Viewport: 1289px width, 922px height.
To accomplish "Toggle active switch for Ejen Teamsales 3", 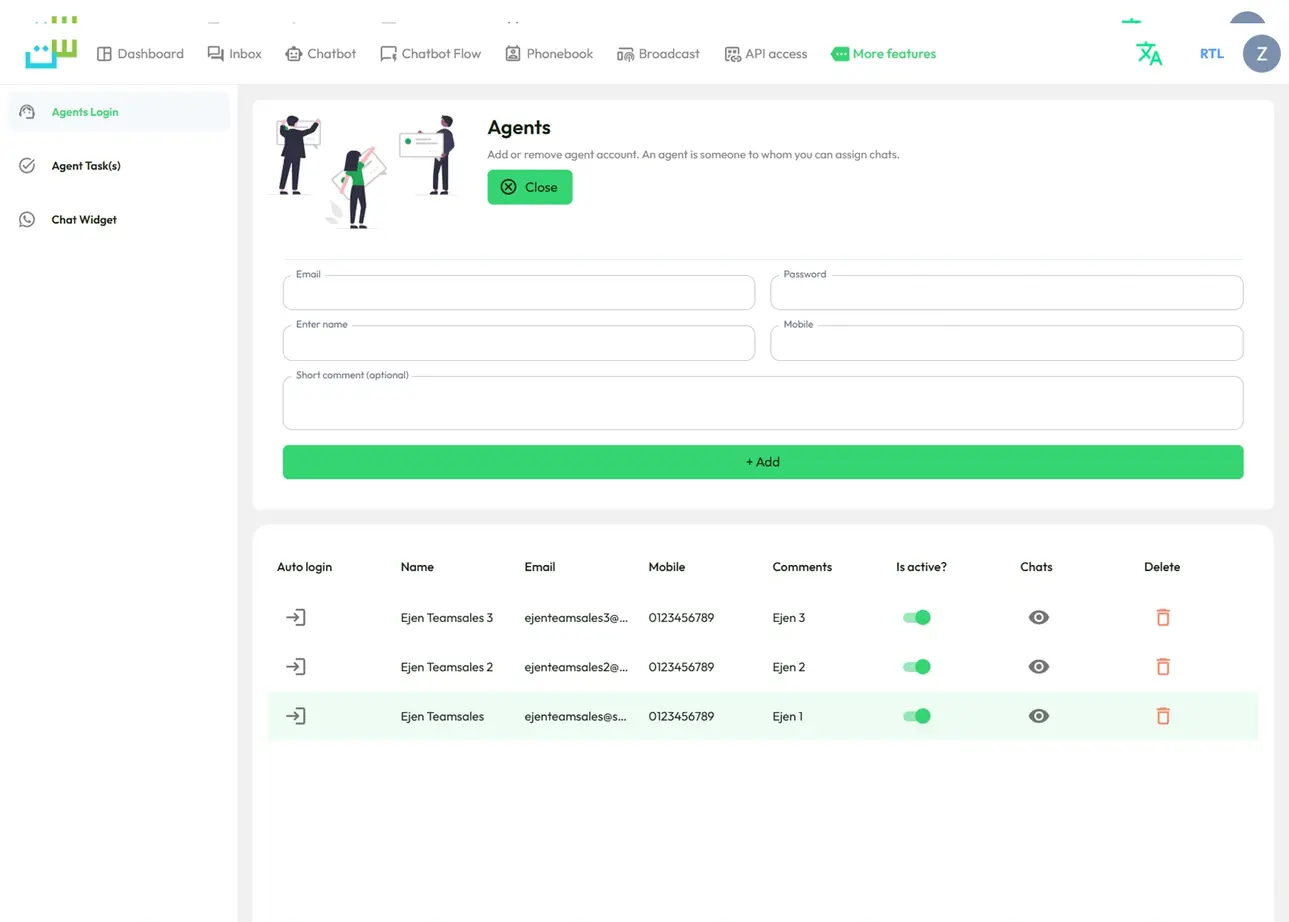I will 917,617.
